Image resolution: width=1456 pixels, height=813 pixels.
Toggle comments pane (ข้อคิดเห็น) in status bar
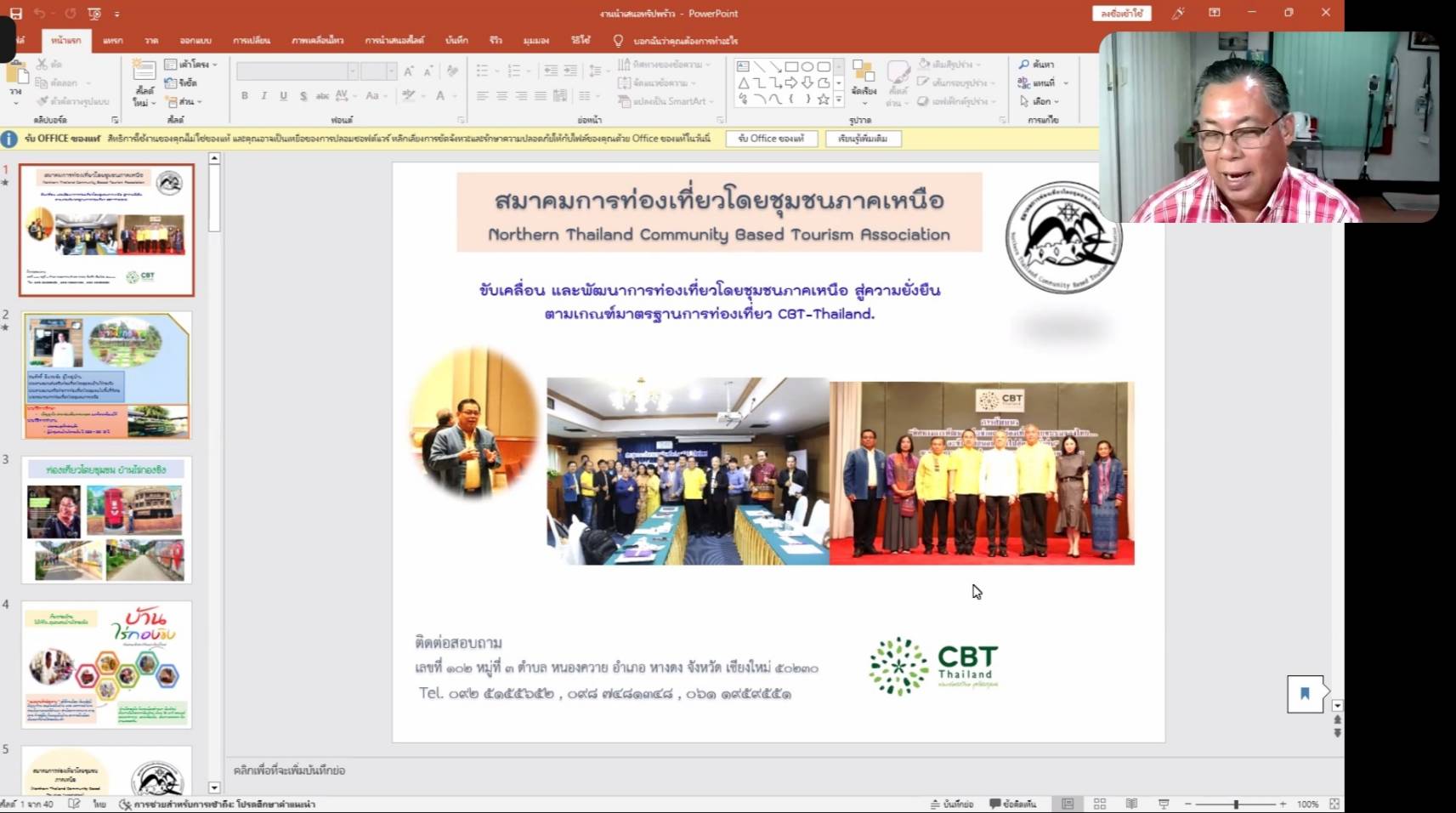click(1013, 804)
